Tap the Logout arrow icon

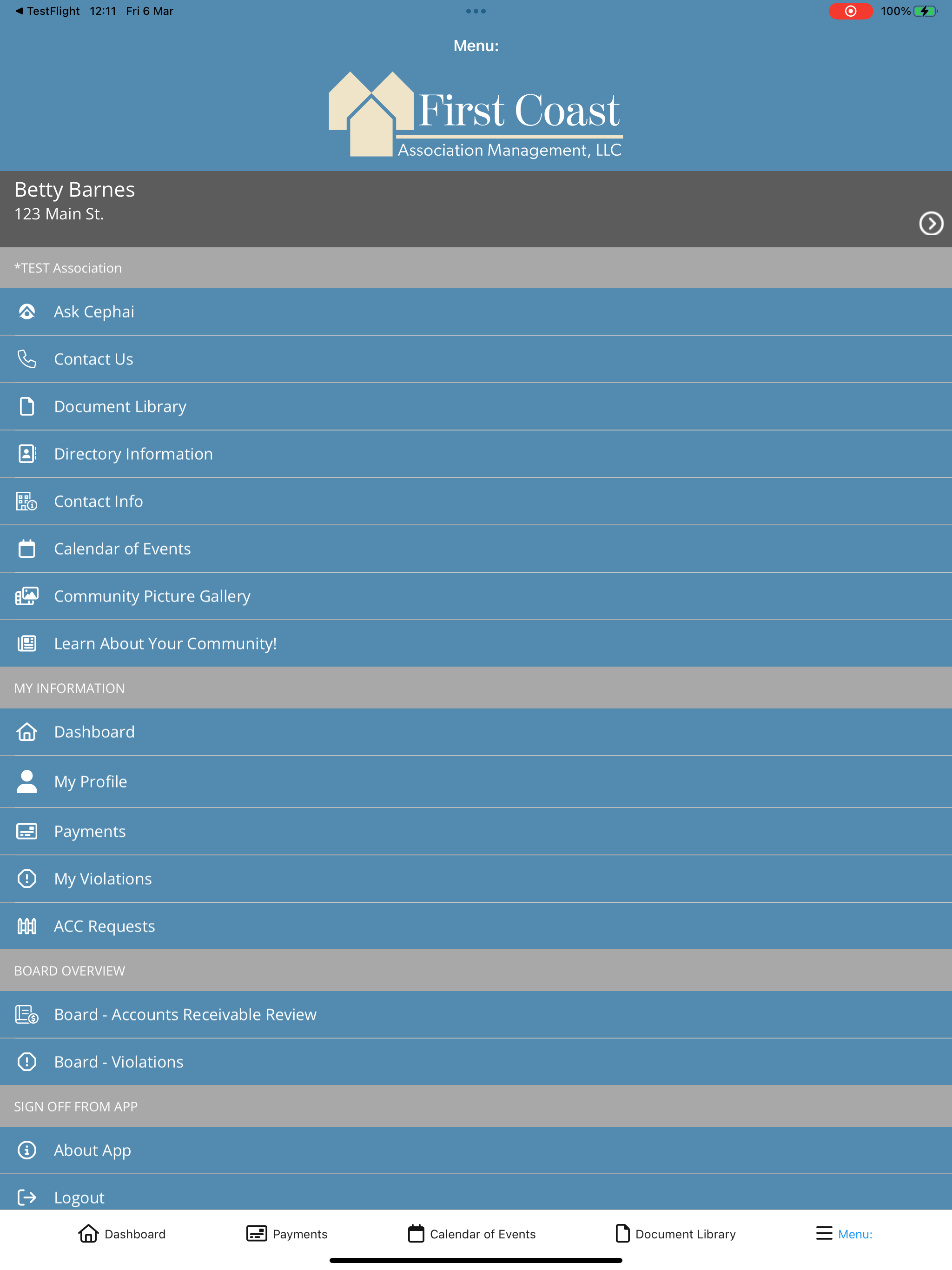pos(27,1197)
